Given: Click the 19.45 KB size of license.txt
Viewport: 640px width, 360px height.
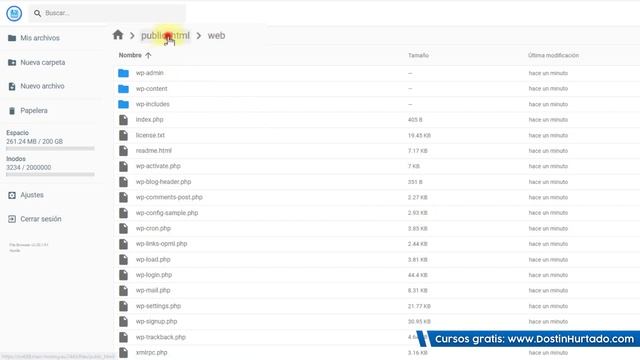Looking at the screenshot, I should pyautogui.click(x=419, y=135).
